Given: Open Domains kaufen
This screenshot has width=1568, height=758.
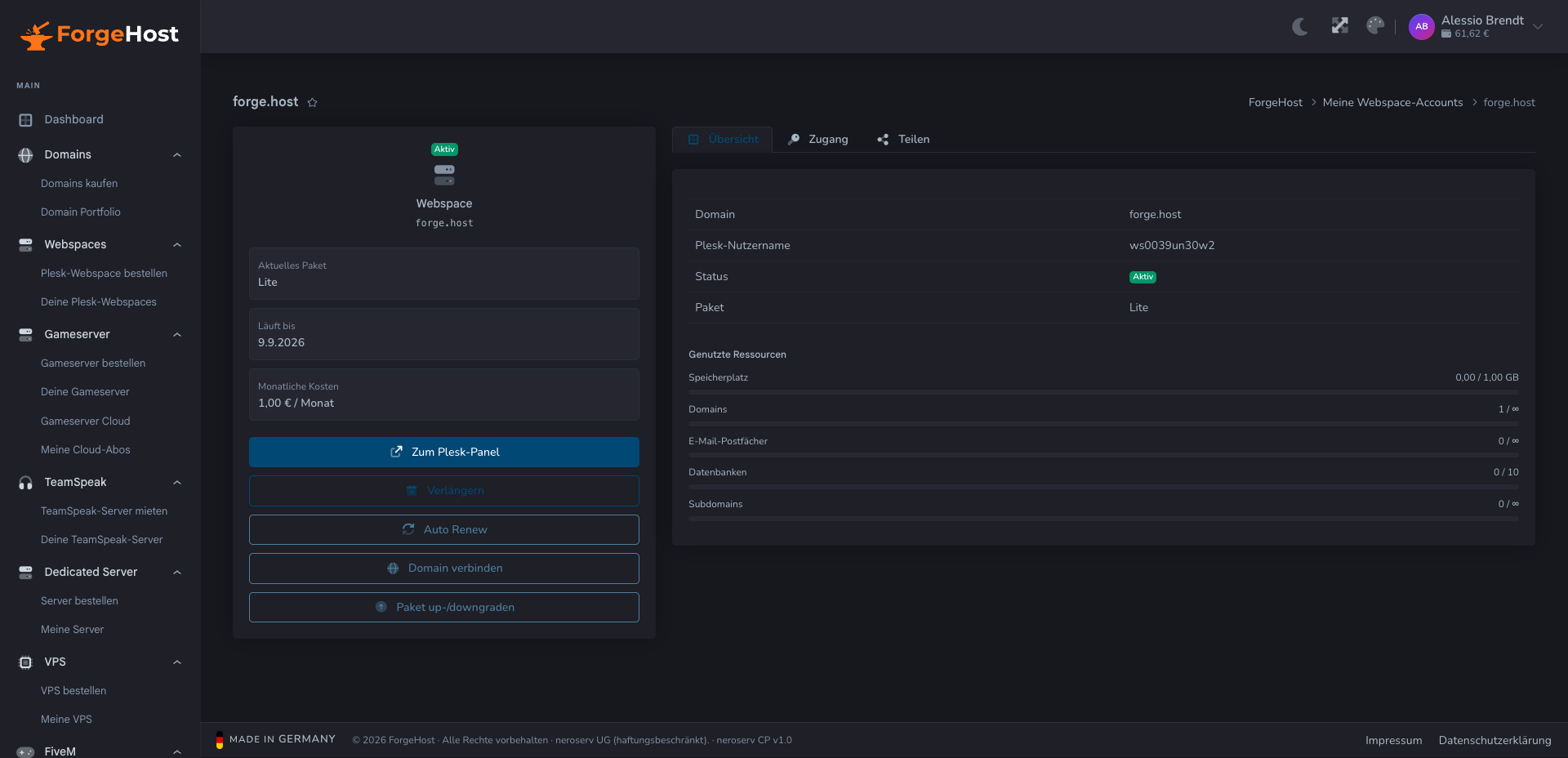Looking at the screenshot, I should point(79,184).
